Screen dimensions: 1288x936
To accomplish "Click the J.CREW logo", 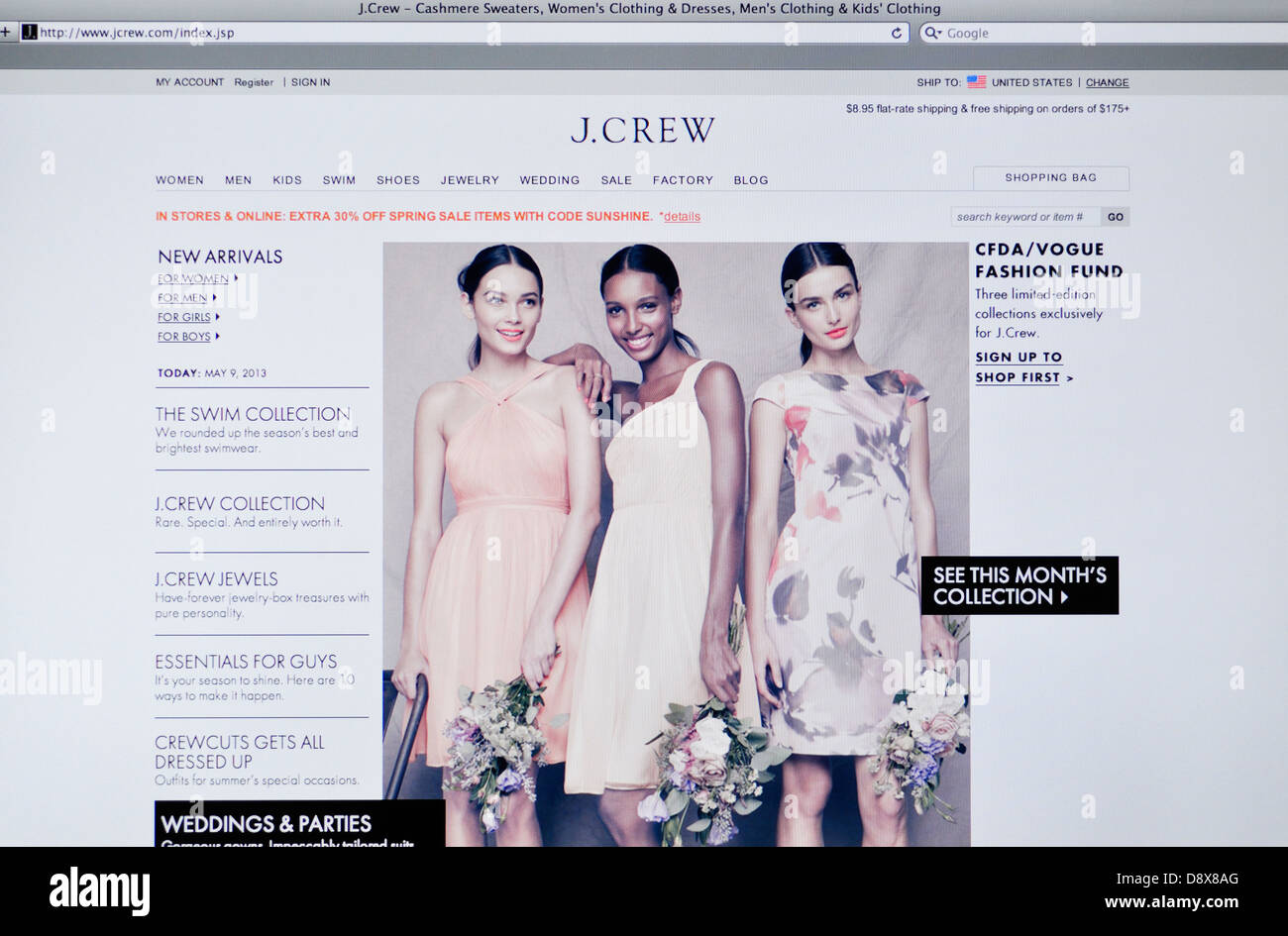I will coord(642,130).
